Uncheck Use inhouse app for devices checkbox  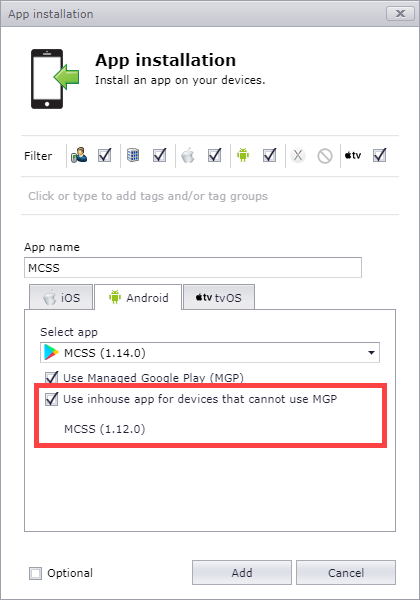52,399
